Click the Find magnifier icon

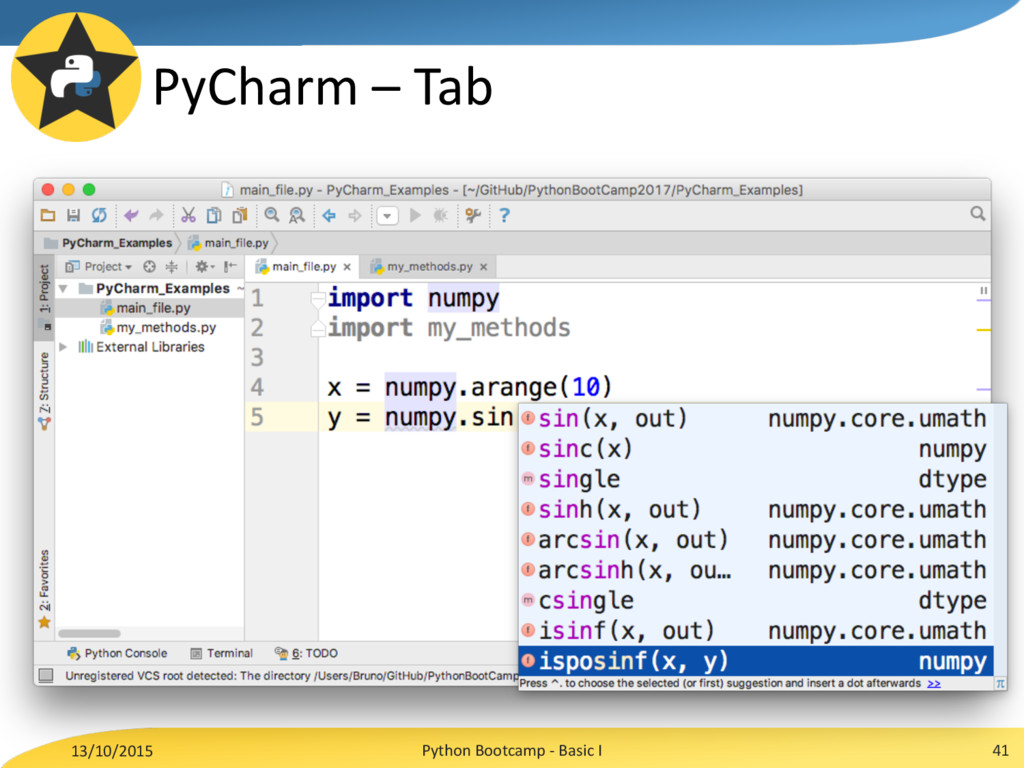click(x=272, y=216)
